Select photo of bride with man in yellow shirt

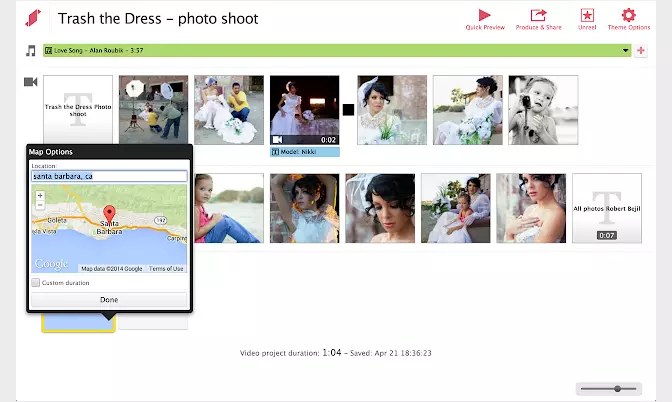coord(229,110)
